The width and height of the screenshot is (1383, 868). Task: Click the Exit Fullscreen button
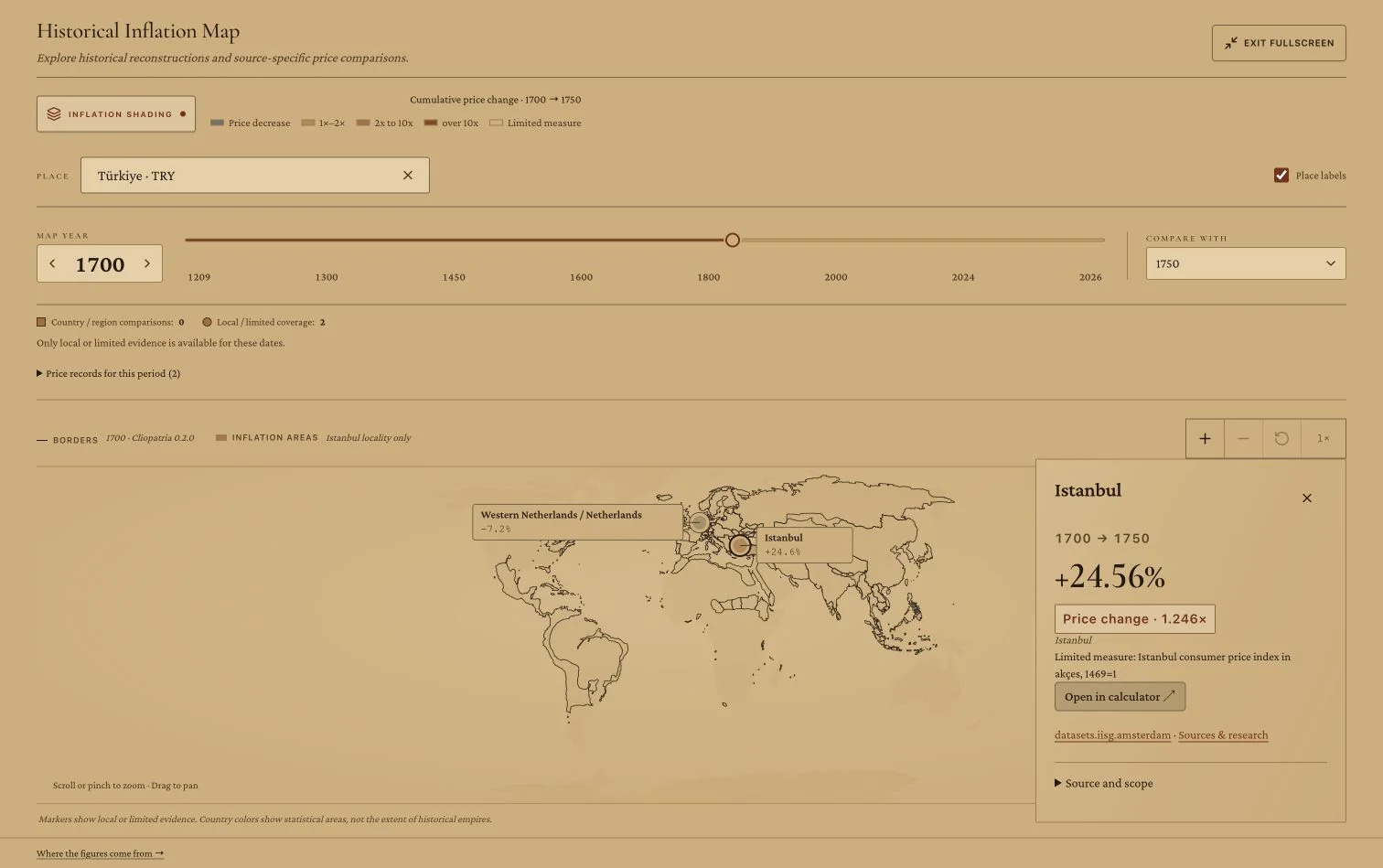[1279, 43]
